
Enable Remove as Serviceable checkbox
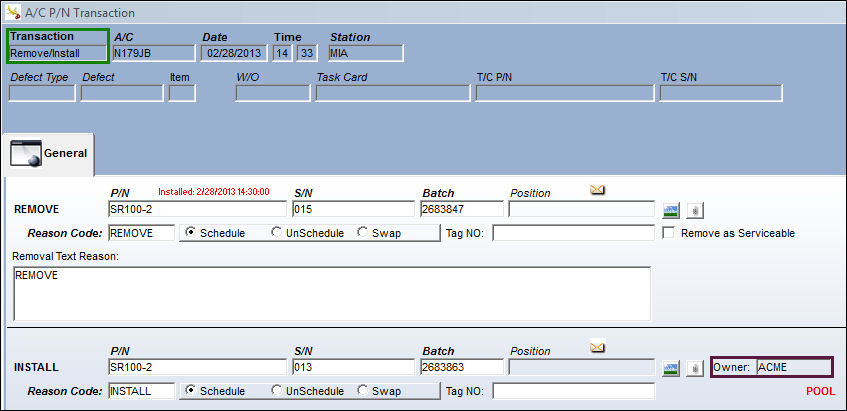pos(668,233)
